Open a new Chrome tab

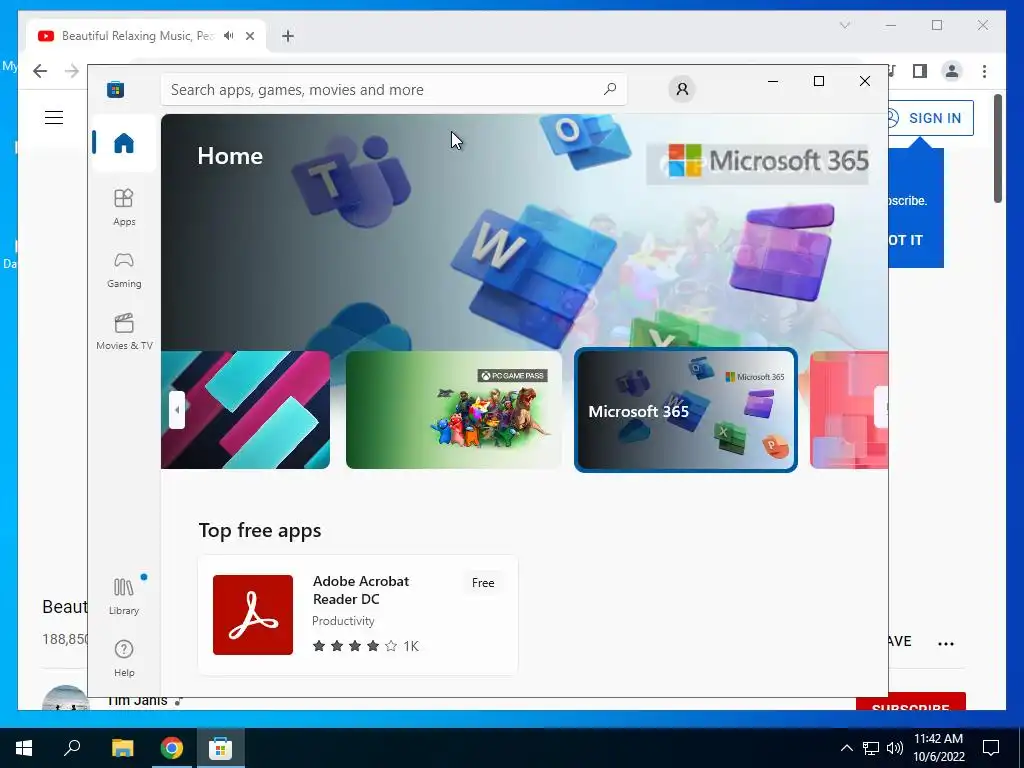[x=288, y=36]
